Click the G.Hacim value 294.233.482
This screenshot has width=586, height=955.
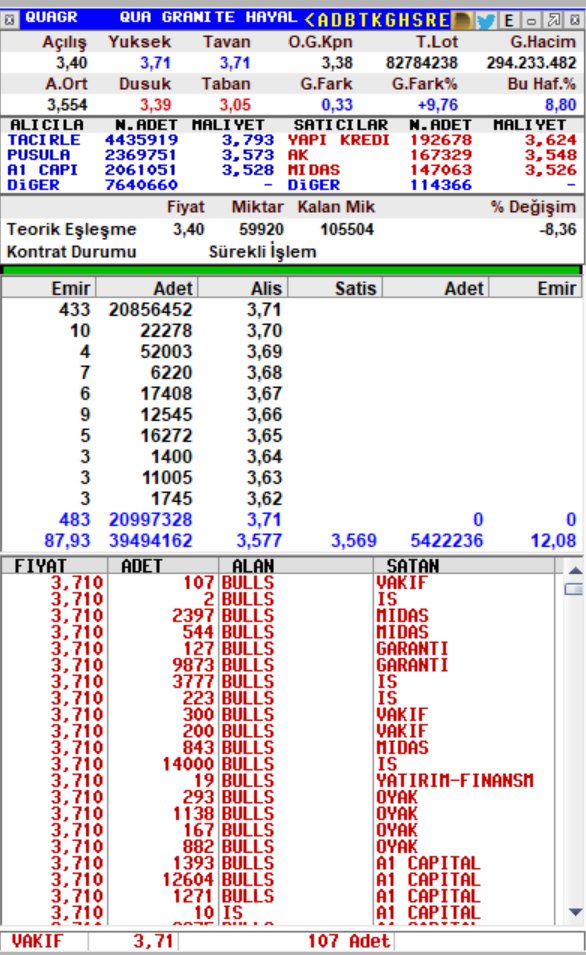(x=531, y=63)
